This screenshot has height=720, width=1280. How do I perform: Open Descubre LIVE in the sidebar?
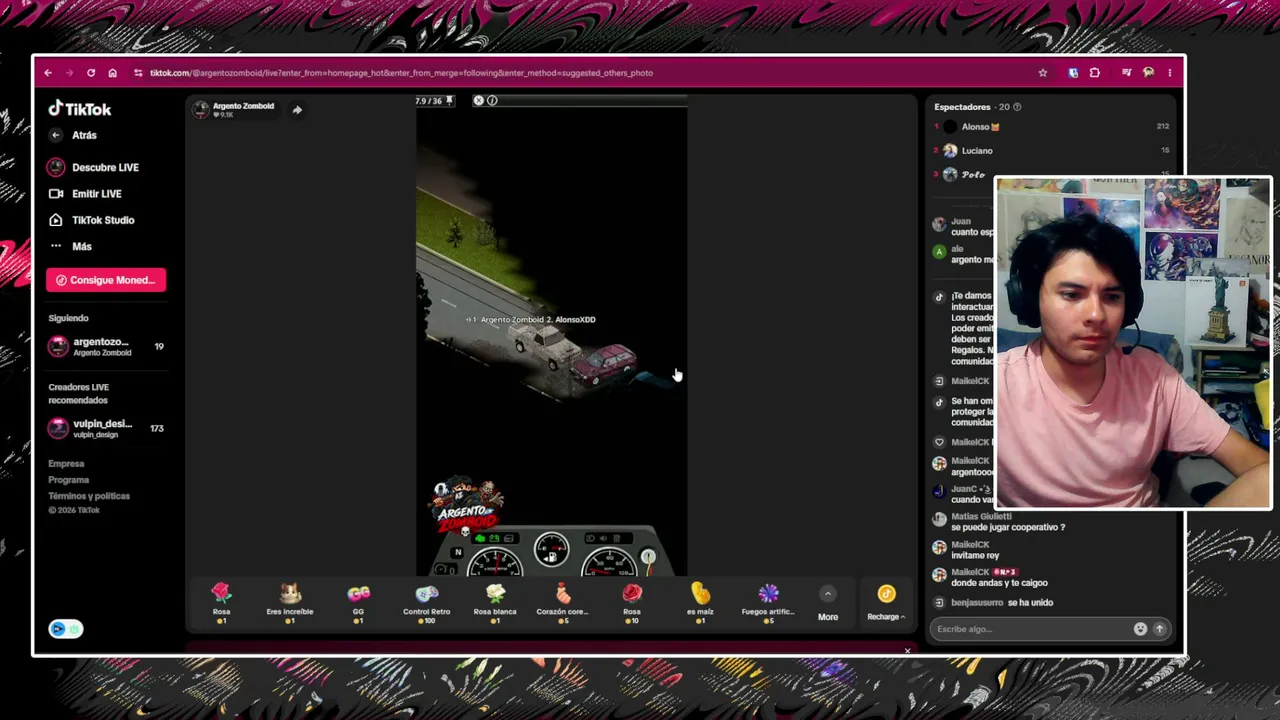94,167
